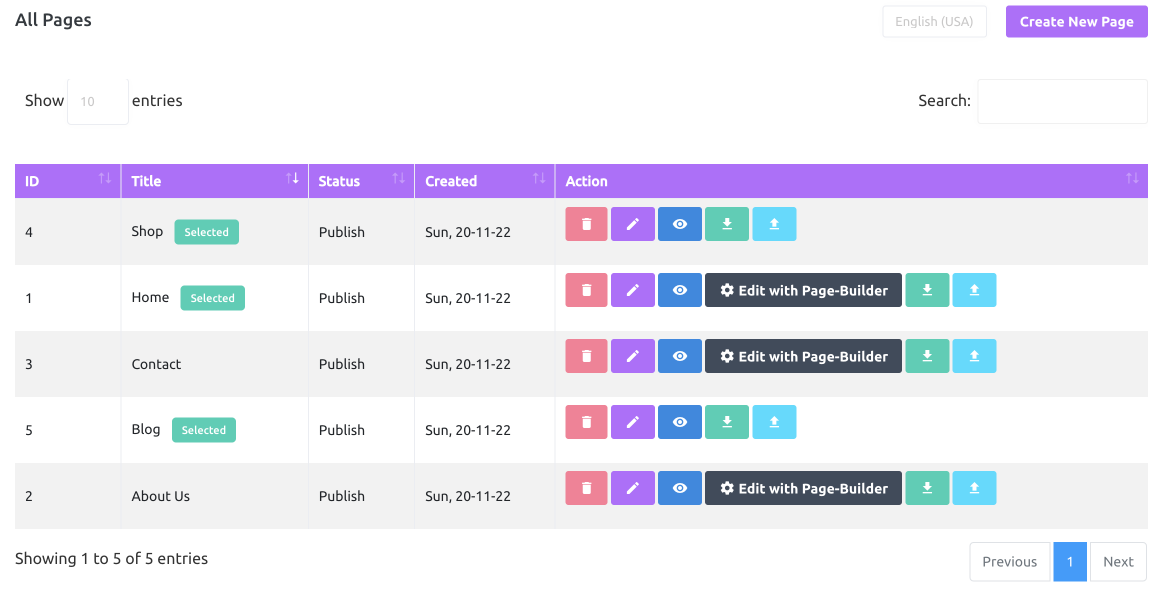Export the Blog page with the download icon
1158x603 pixels.
(x=727, y=421)
